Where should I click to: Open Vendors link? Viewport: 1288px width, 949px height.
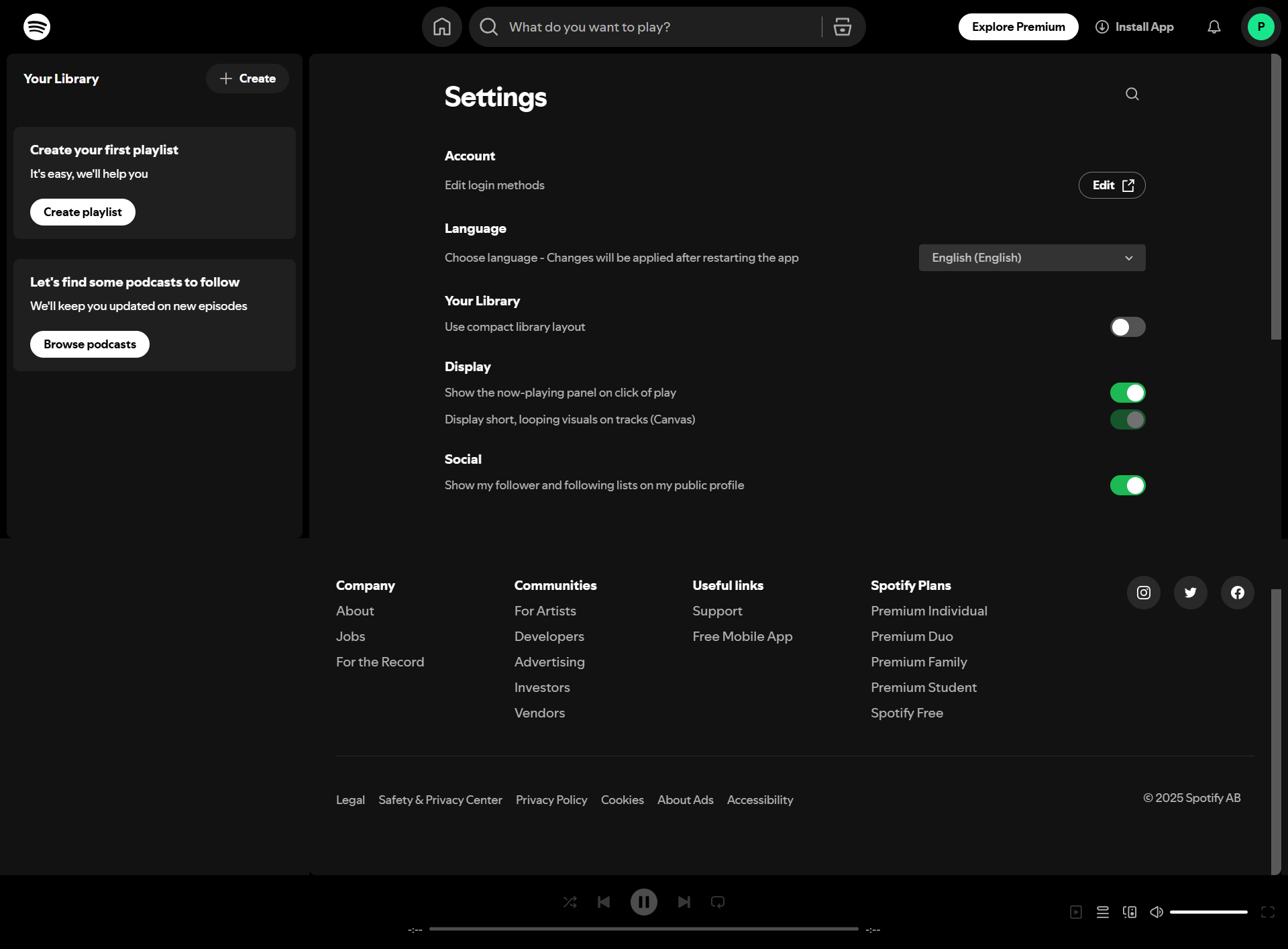pyautogui.click(x=539, y=713)
